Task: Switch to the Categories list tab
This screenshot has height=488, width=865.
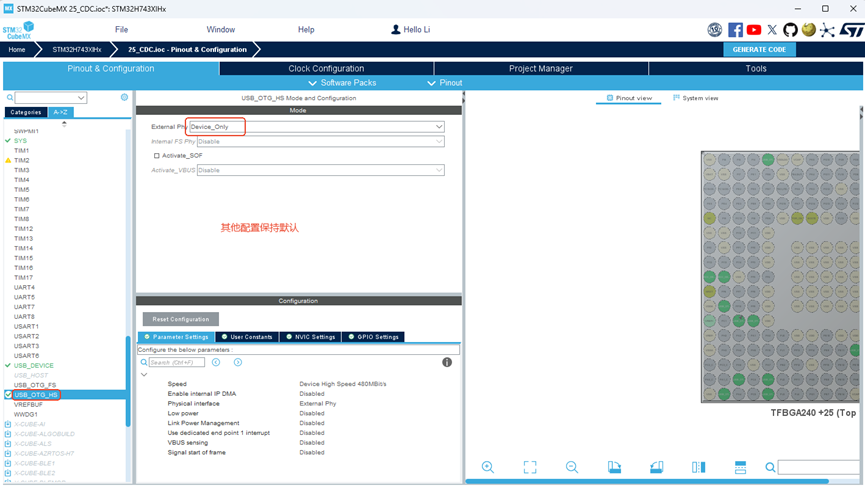Action: 26,112
